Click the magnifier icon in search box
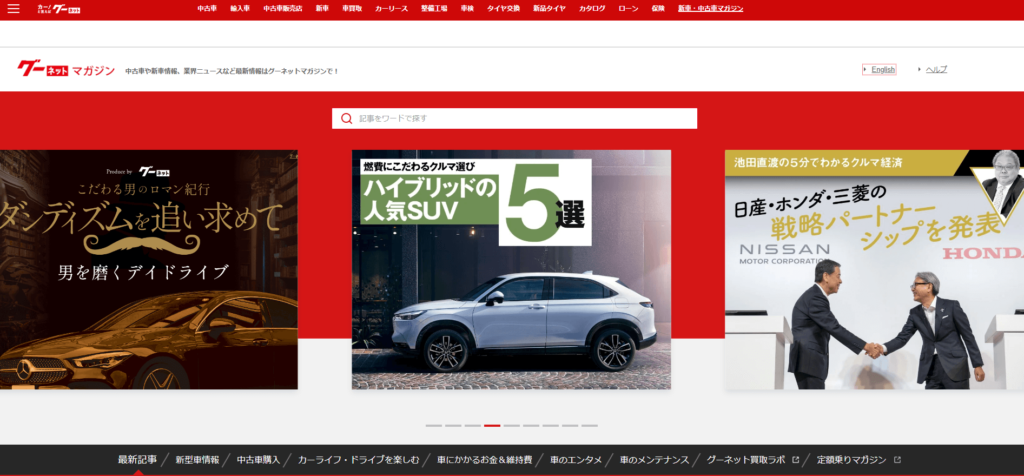 click(347, 118)
